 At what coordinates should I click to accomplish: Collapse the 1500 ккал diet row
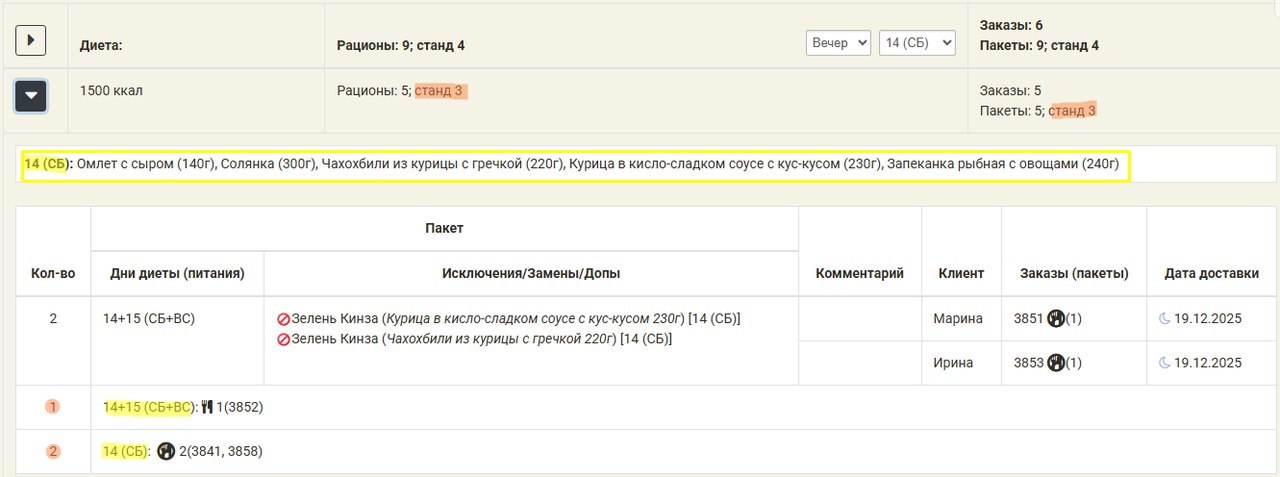(31, 96)
